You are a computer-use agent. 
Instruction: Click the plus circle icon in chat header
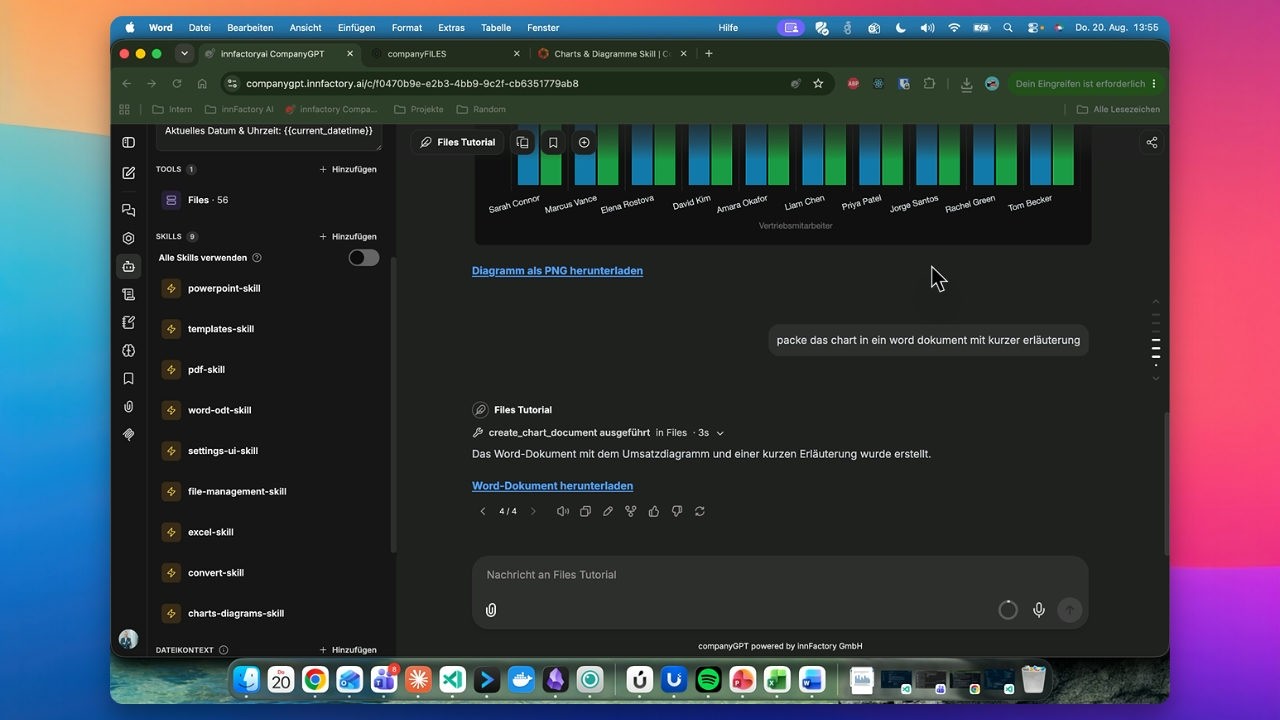[x=584, y=143]
